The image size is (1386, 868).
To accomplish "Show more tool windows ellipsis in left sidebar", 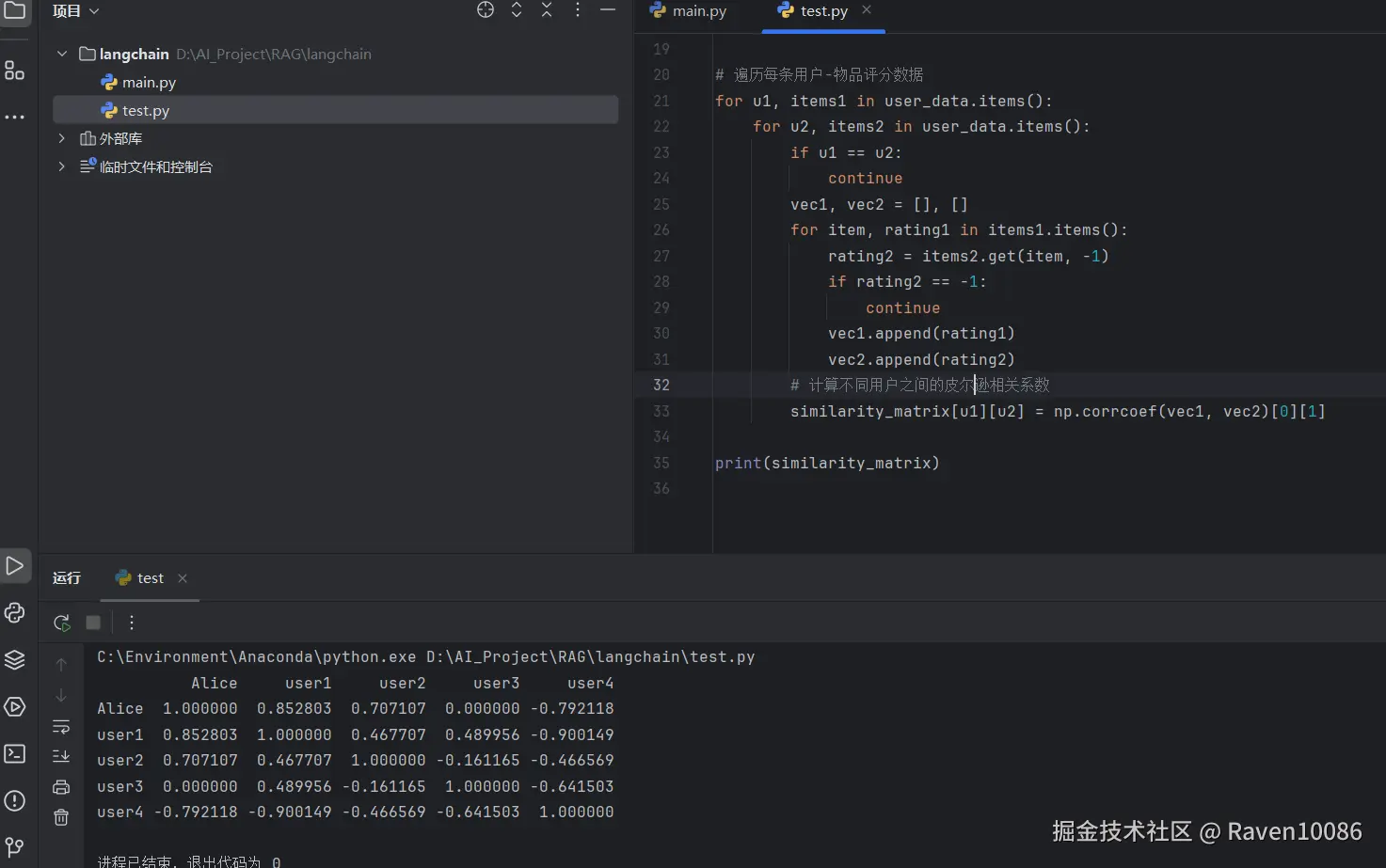I will coord(15,118).
